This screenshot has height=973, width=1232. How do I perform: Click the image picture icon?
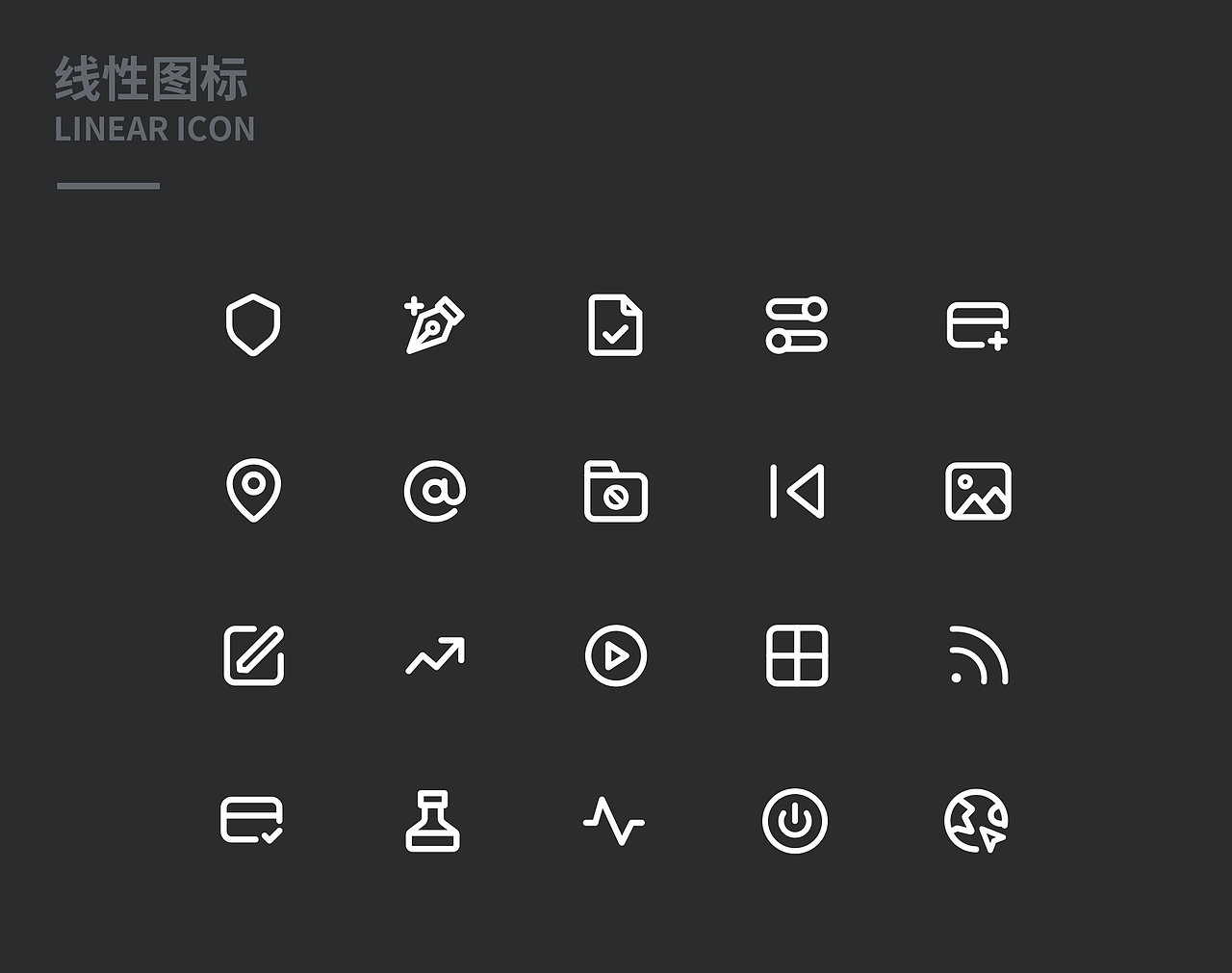point(978,491)
